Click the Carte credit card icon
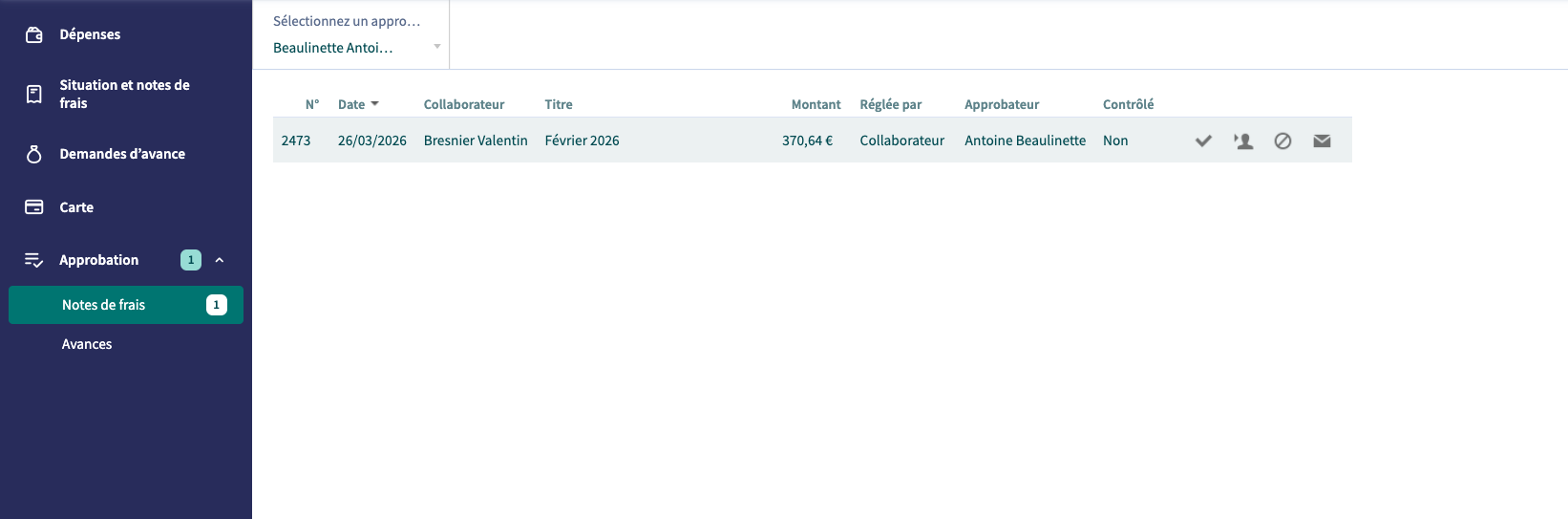 [x=34, y=207]
